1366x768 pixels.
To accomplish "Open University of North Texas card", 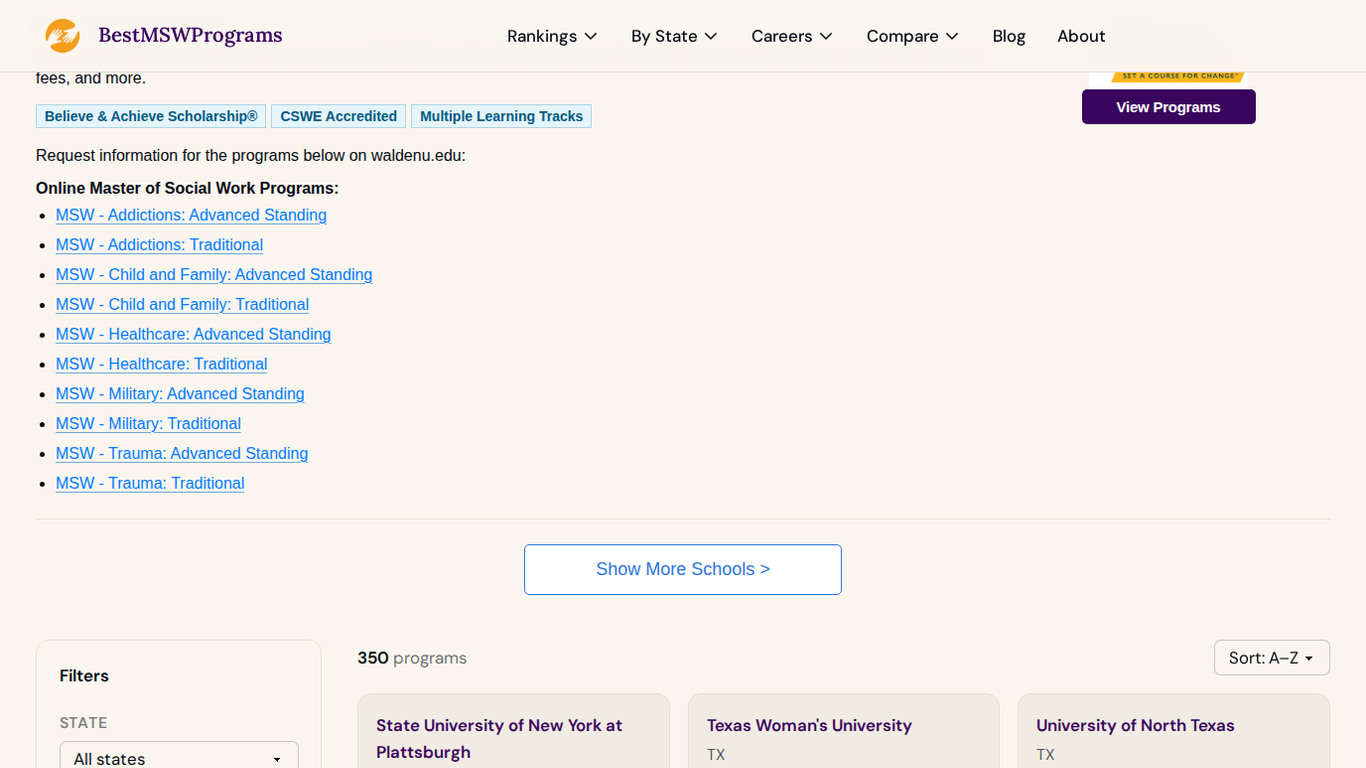I will click(x=1174, y=732).
